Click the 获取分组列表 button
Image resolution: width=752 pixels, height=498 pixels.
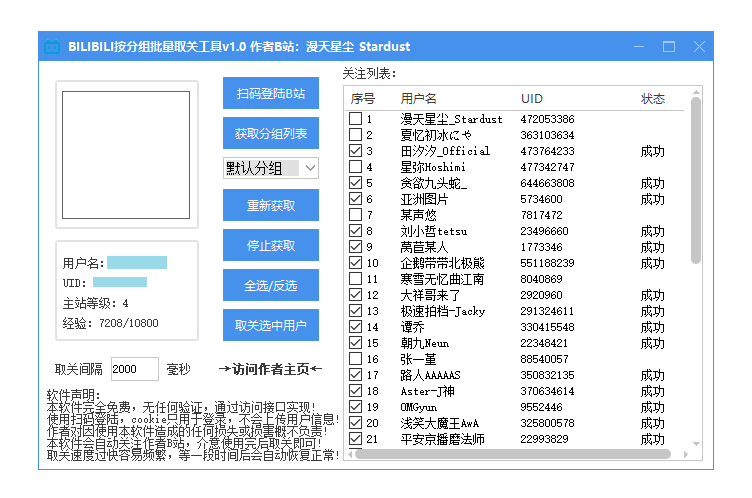[x=270, y=133]
